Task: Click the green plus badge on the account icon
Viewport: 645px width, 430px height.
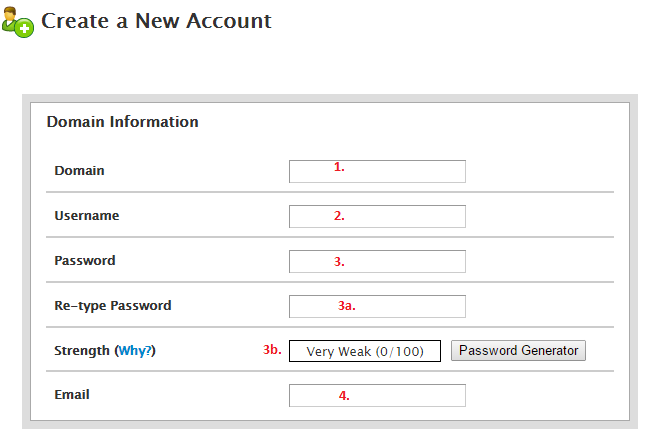Action: (24, 28)
